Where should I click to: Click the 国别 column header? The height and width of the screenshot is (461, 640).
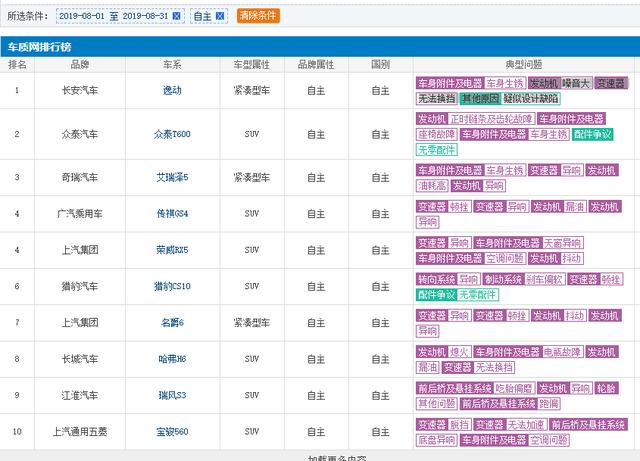pyautogui.click(x=380, y=65)
